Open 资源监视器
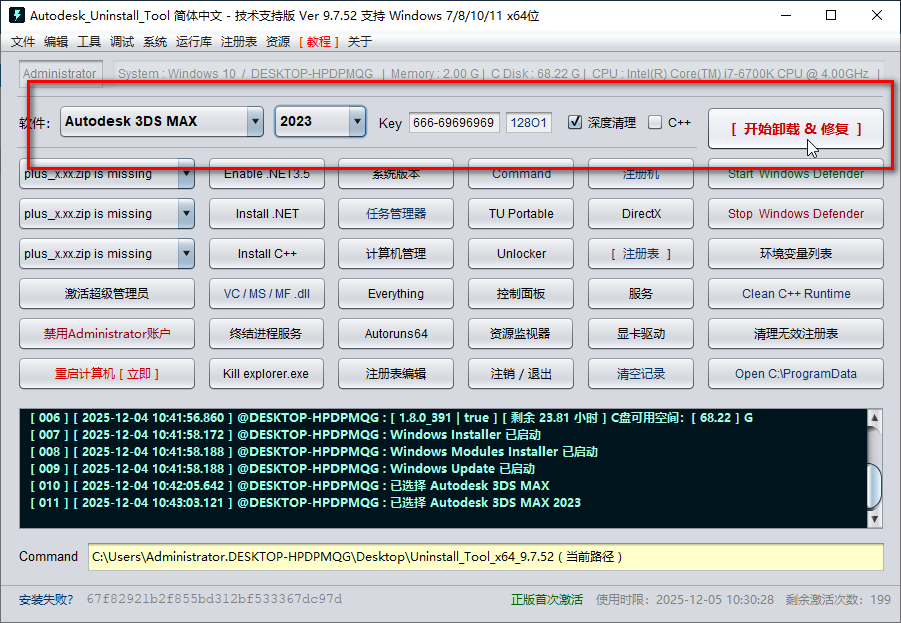Viewport: 901px width, 623px height. pos(521,333)
